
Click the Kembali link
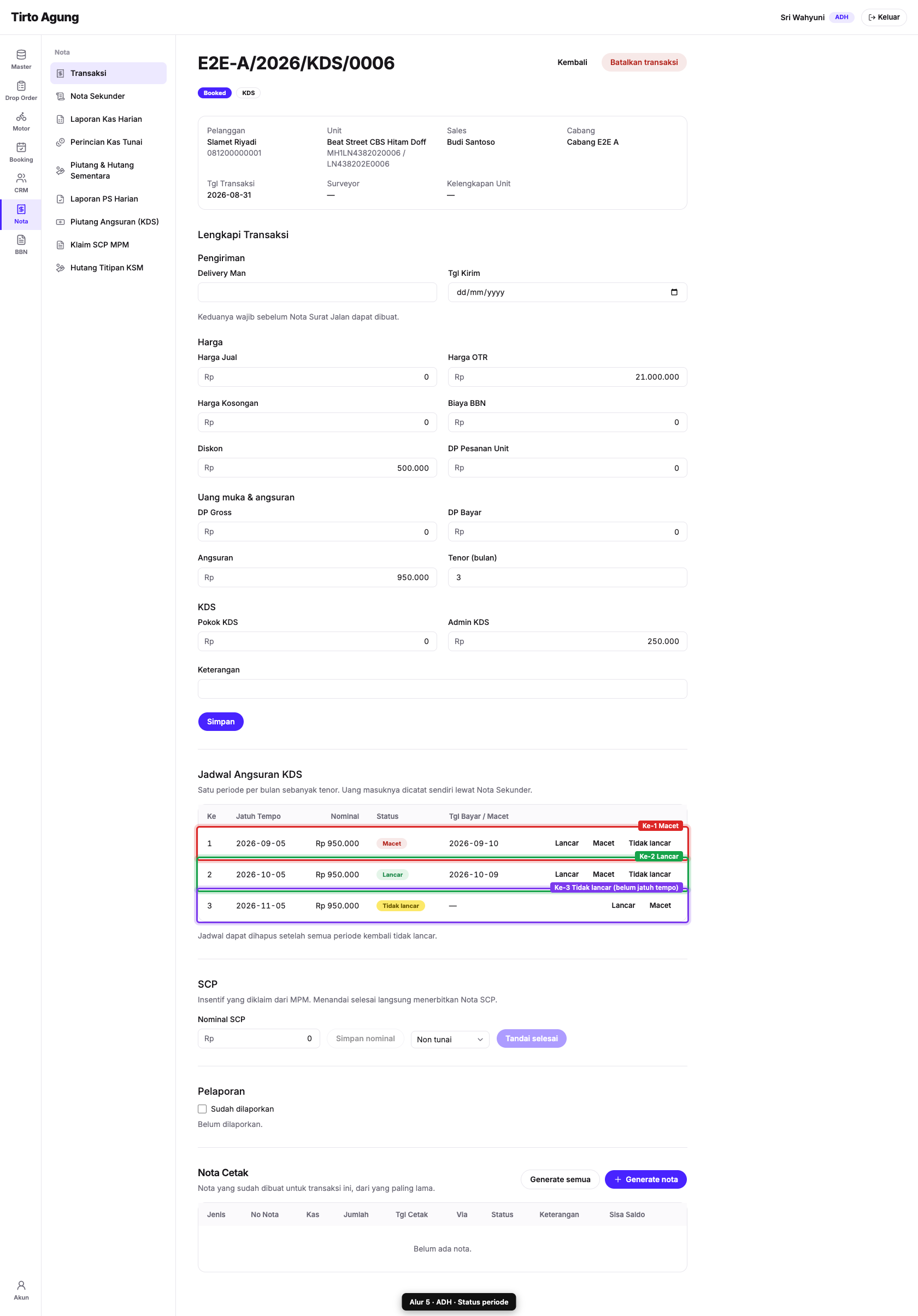coord(572,62)
